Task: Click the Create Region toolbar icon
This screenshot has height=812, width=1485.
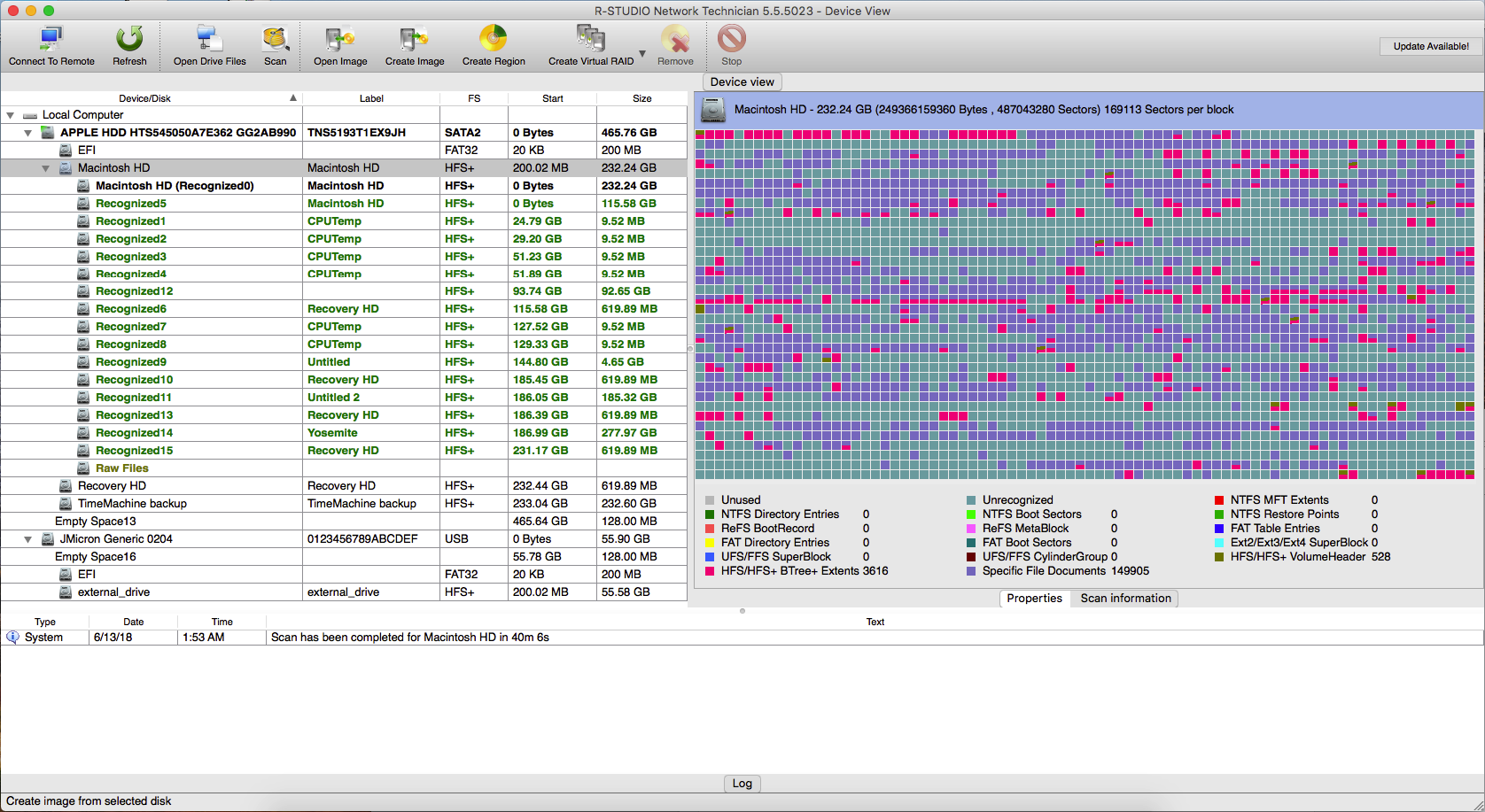Action: point(494,39)
